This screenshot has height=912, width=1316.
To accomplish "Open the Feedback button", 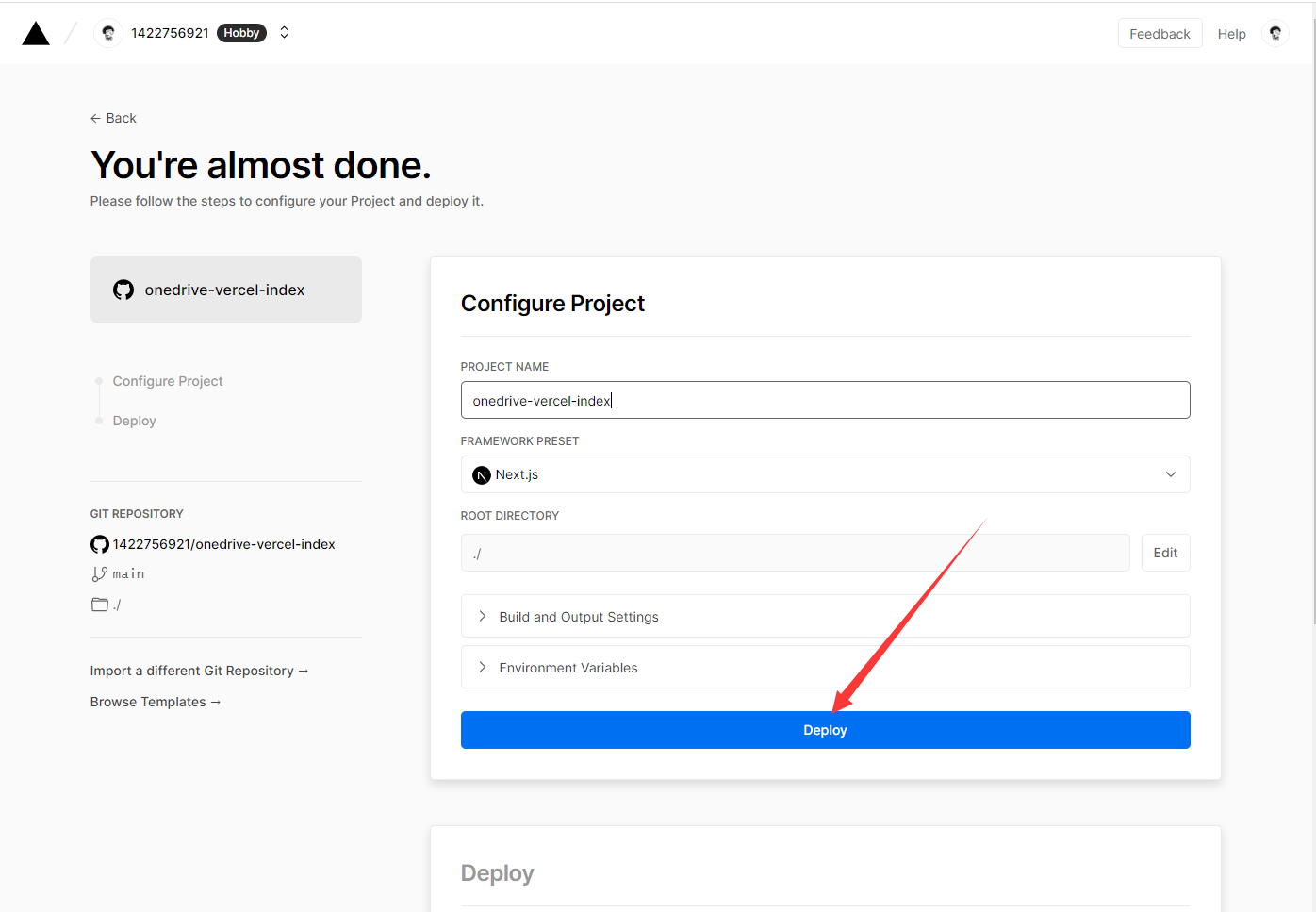I will [x=1160, y=34].
